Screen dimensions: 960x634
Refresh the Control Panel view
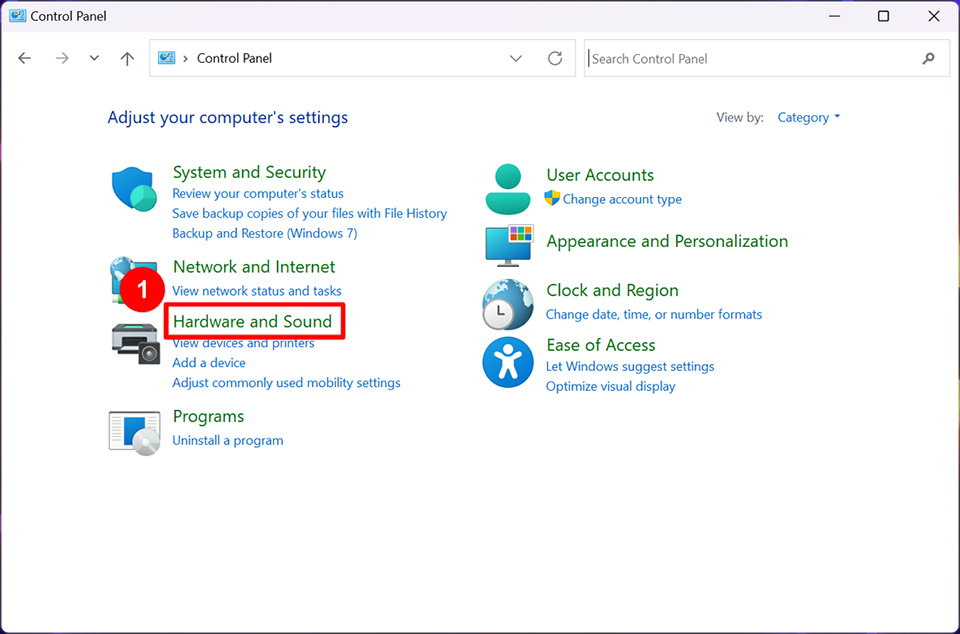pyautogui.click(x=555, y=58)
